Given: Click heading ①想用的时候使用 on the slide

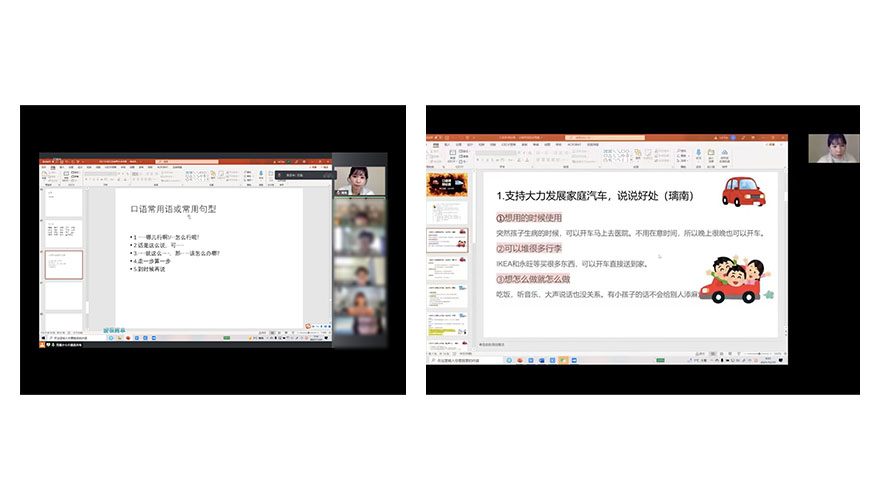Looking at the screenshot, I should click(529, 218).
